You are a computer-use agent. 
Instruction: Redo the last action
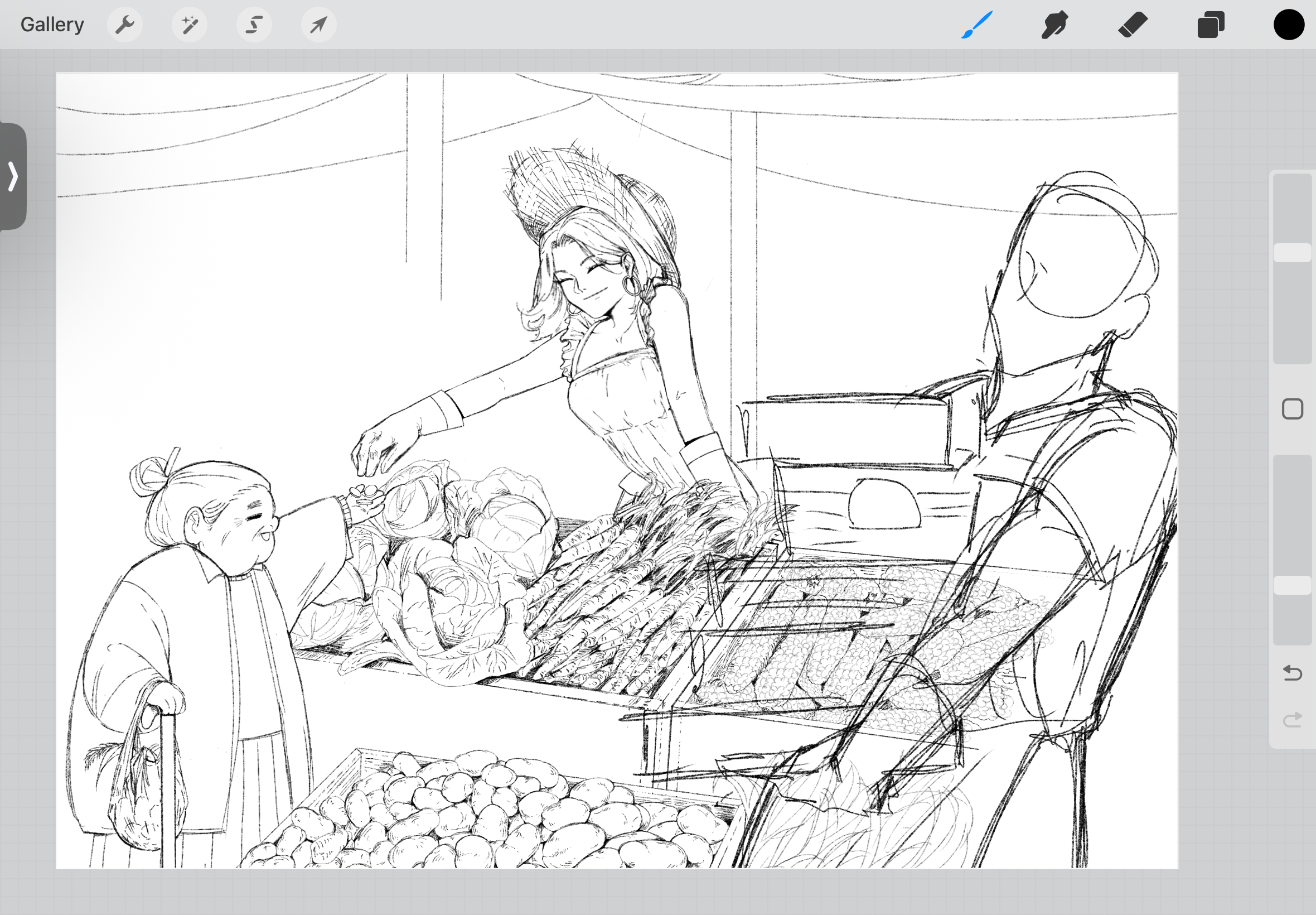pos(1293,720)
